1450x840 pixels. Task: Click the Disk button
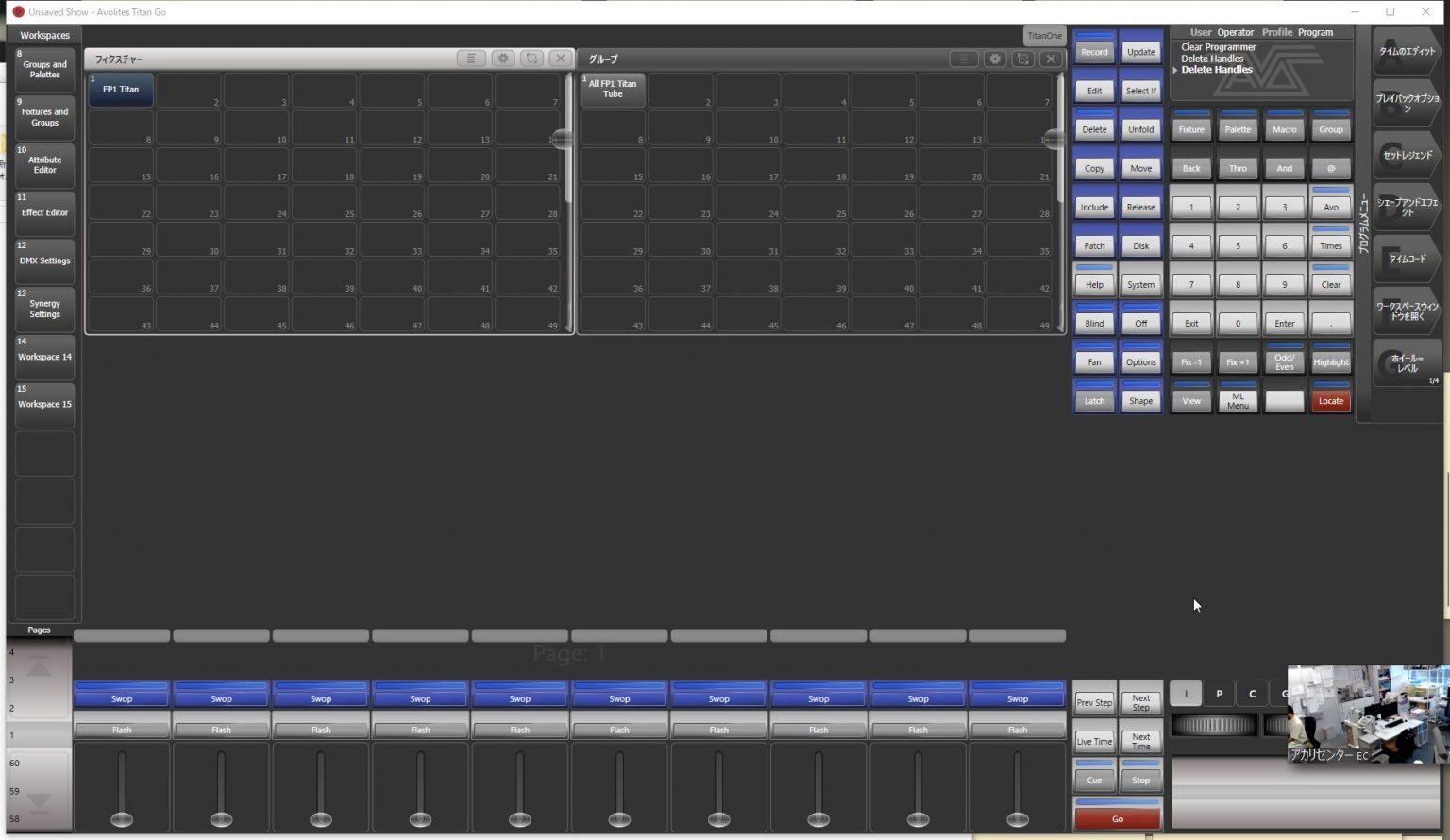1140,245
